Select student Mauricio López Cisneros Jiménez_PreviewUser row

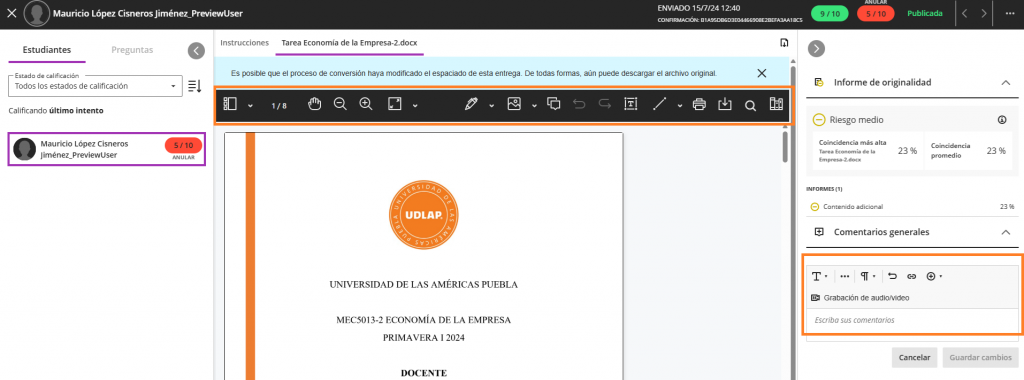(x=106, y=149)
